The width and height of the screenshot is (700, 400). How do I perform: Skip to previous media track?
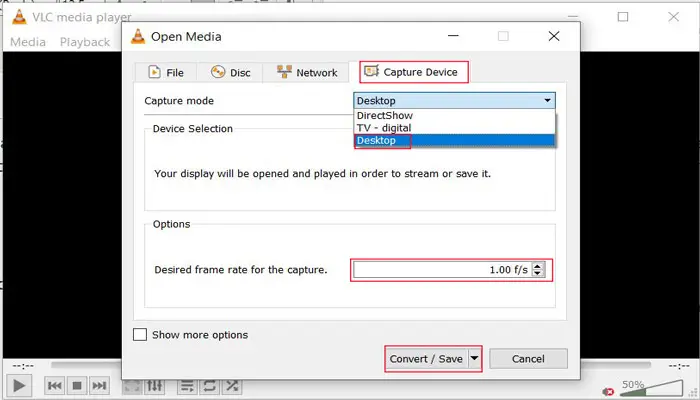(55, 385)
